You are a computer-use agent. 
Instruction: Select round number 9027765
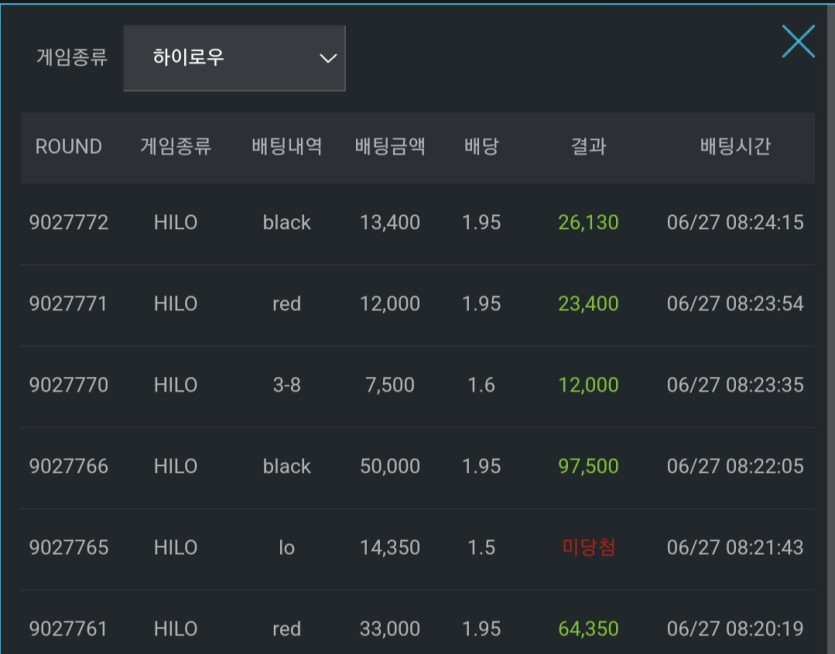tap(69, 547)
